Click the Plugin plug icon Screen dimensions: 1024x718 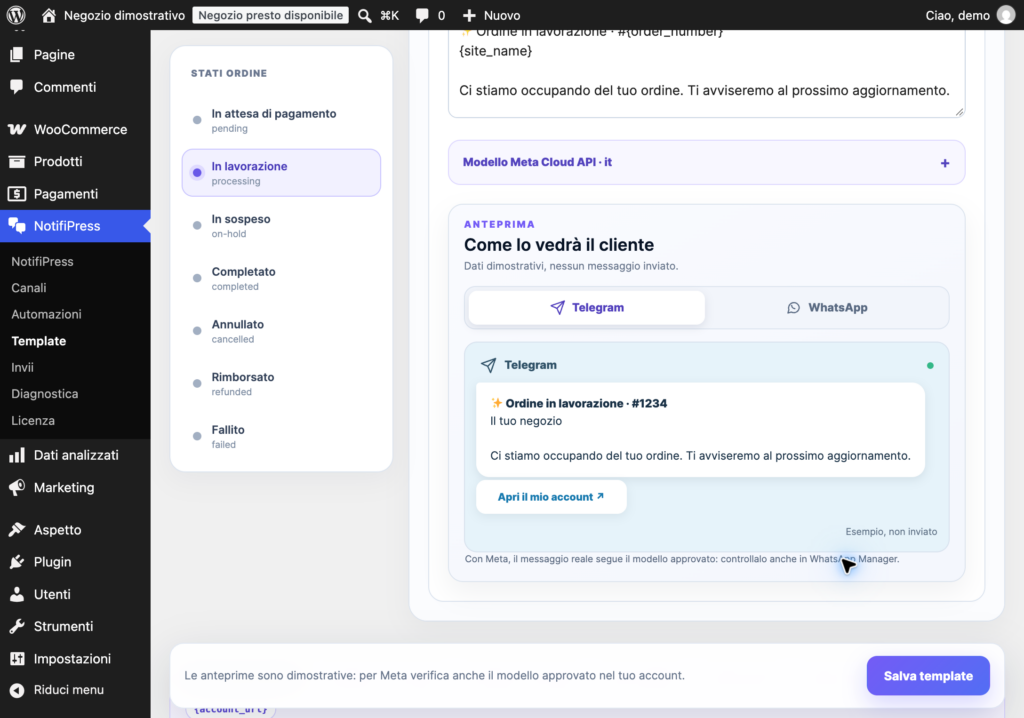(17, 562)
